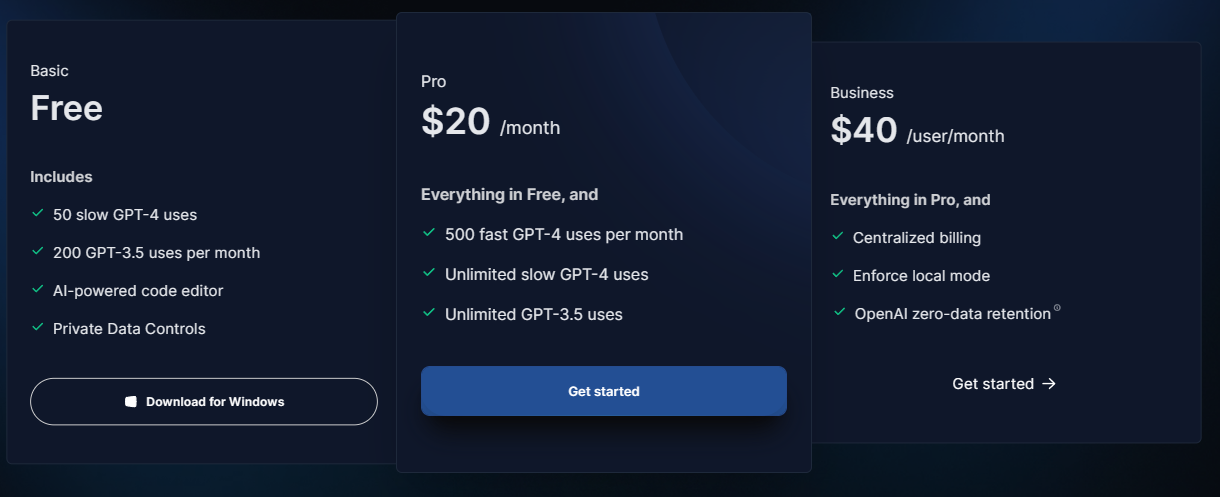Viewport: 1220px width, 497px height.
Task: Click the checkmark beside Unlimited GPT-3.5 uses
Action: (x=428, y=313)
